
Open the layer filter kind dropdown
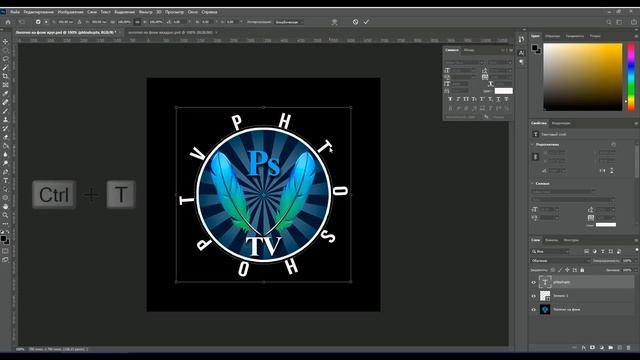click(551, 251)
